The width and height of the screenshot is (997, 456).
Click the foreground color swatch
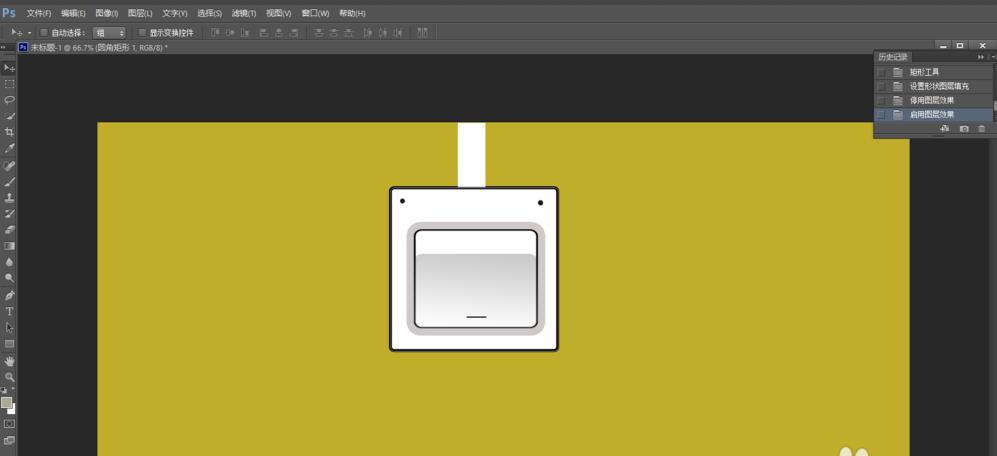tap(6, 402)
